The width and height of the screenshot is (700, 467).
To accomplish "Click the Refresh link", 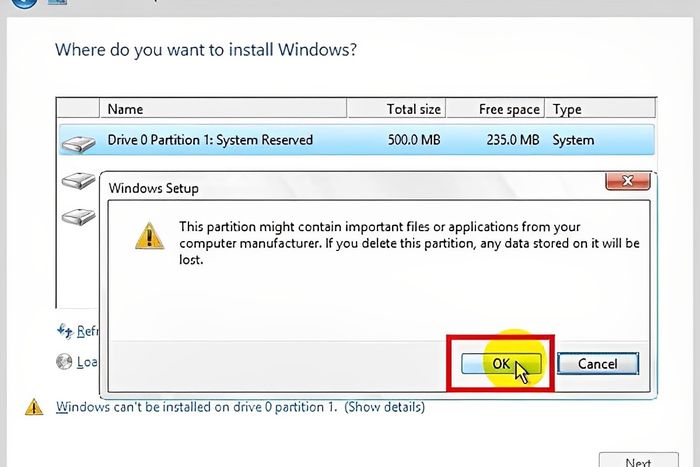I will 88,331.
